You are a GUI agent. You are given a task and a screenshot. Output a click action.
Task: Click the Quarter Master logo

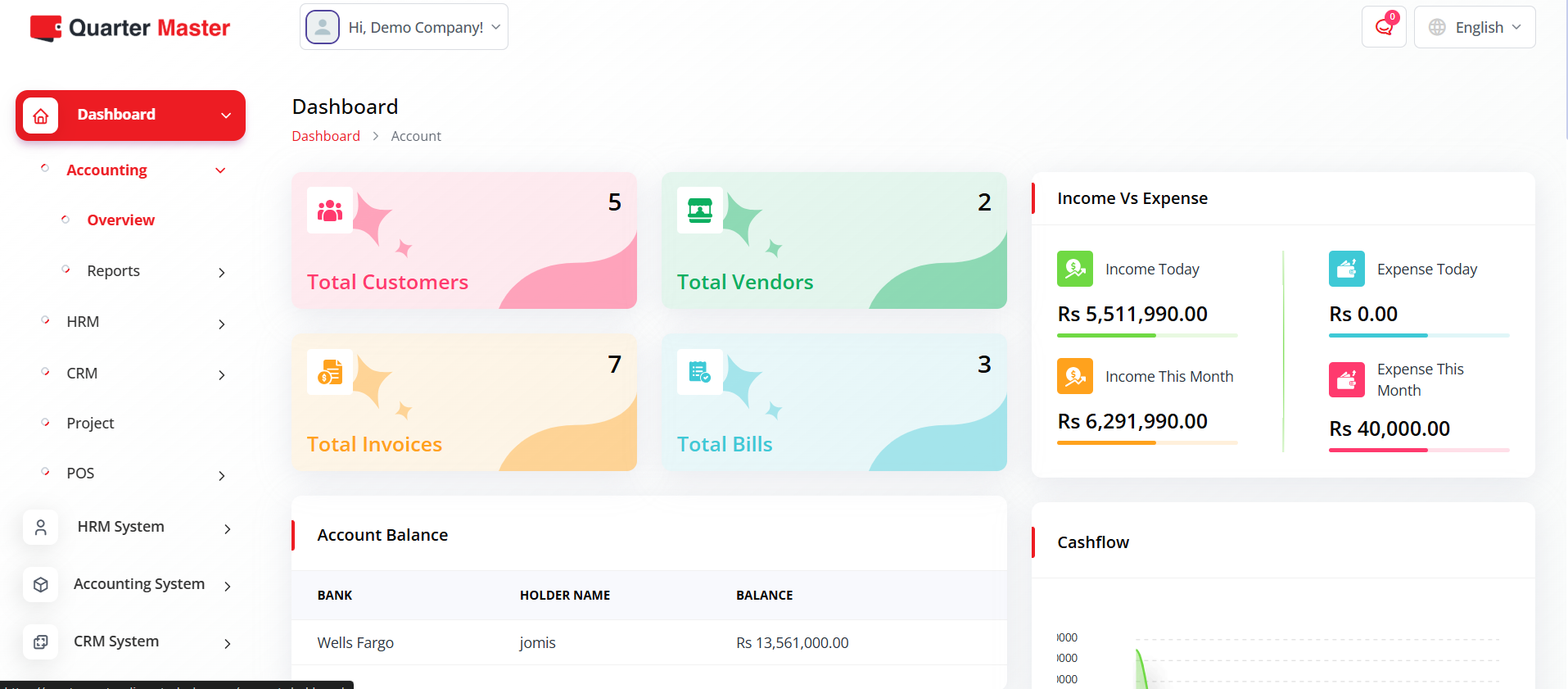[130, 28]
